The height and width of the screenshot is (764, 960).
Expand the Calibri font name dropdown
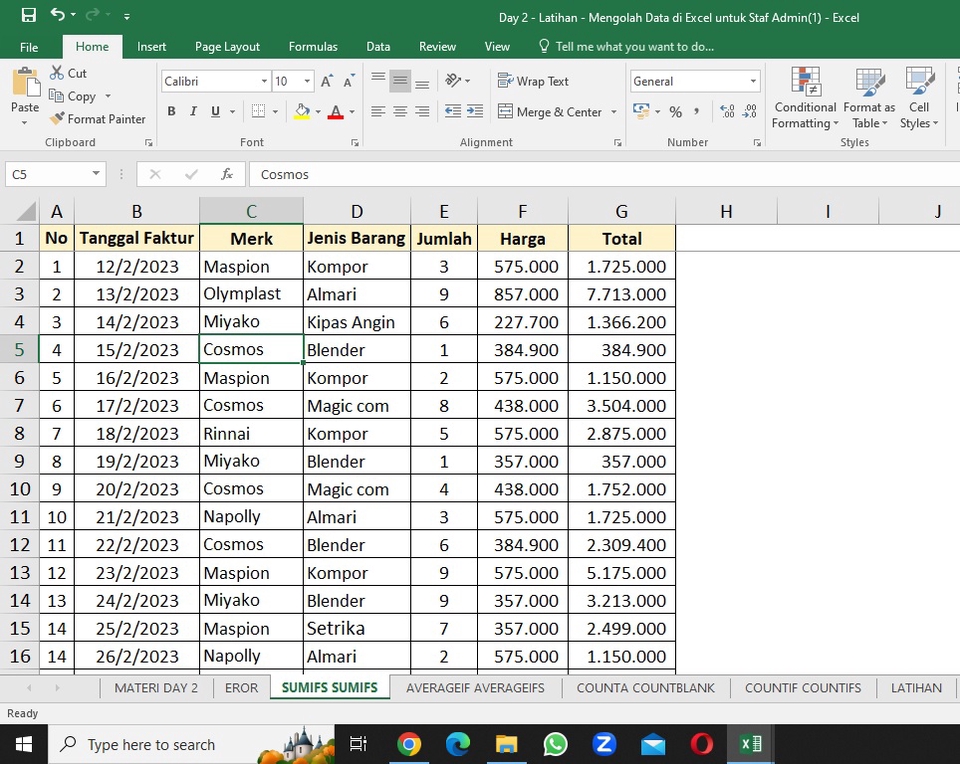coord(264,81)
